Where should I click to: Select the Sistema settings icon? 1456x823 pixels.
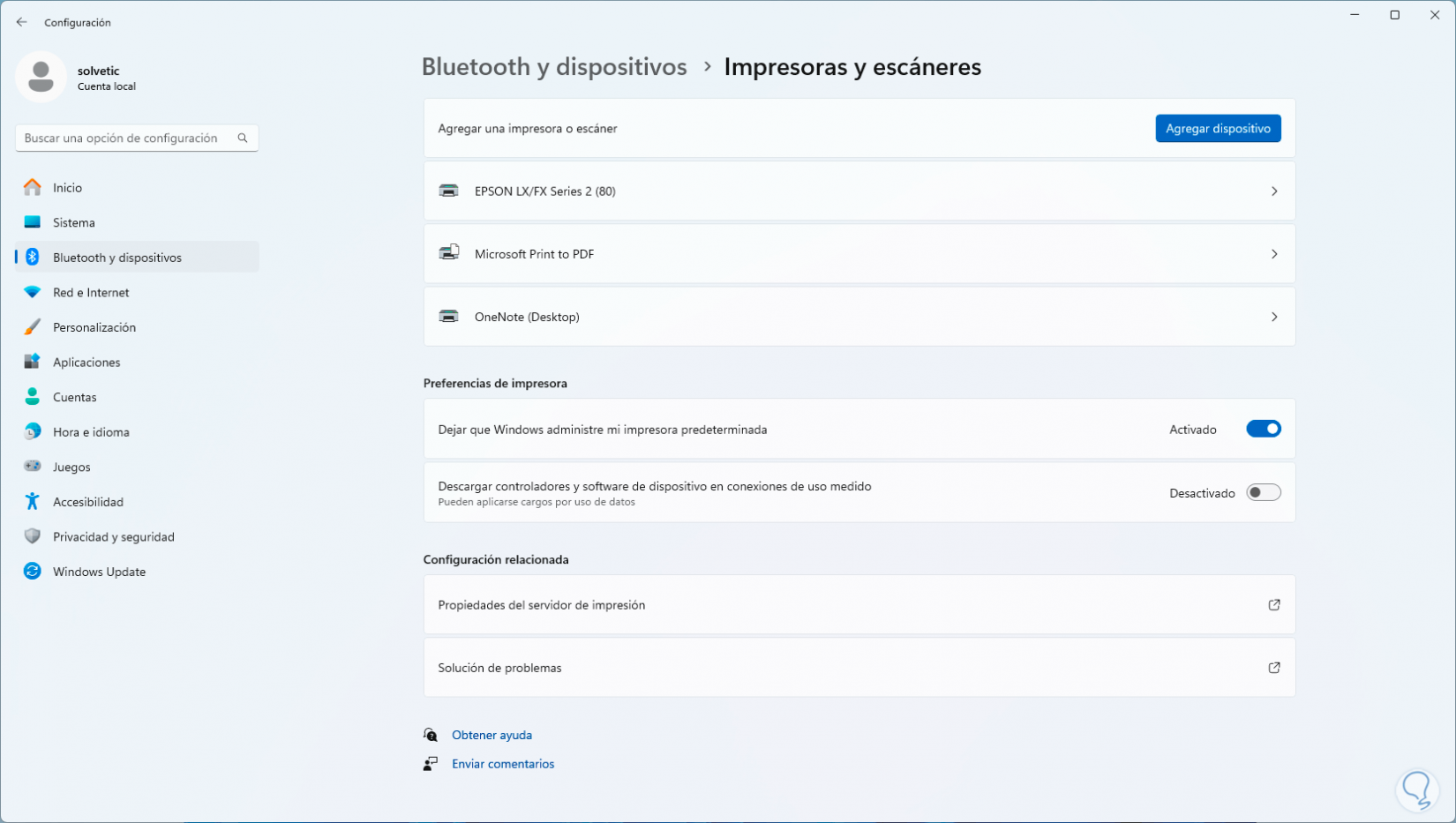click(x=32, y=222)
